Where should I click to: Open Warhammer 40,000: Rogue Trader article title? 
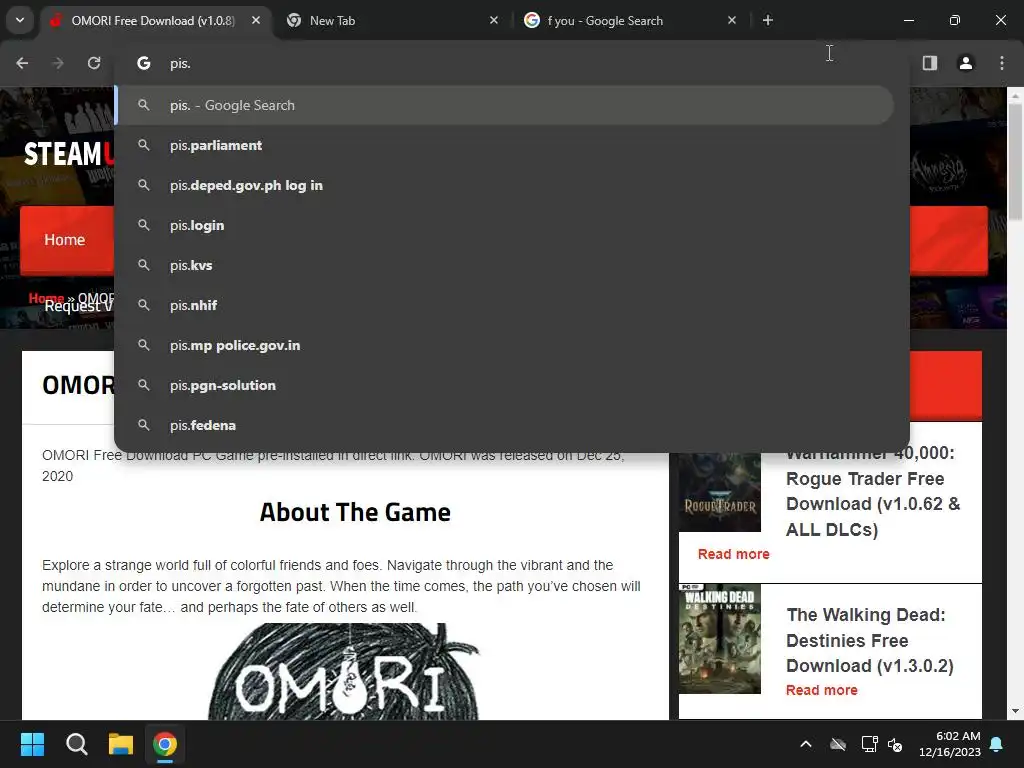pos(872,491)
